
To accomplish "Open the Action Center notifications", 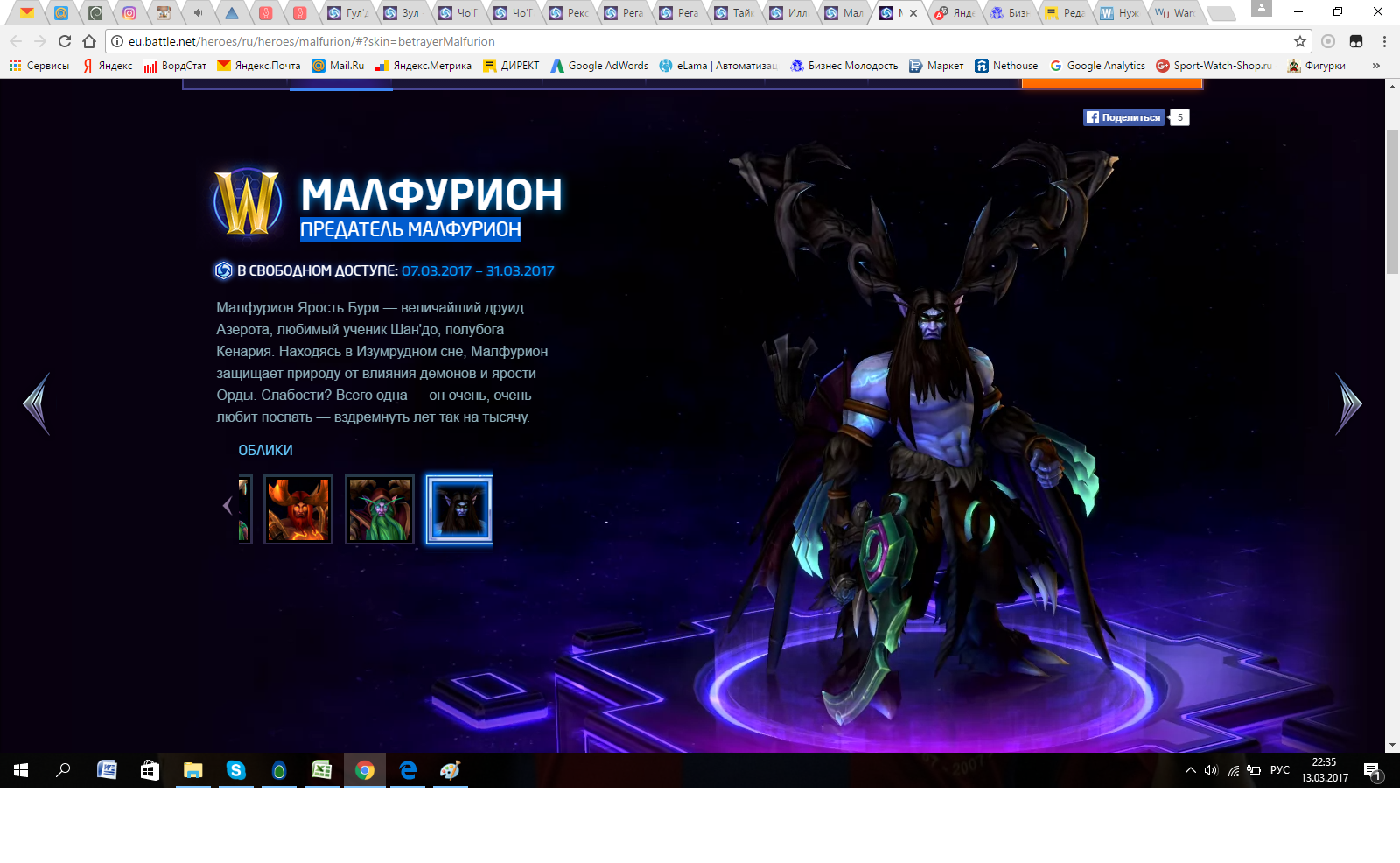I will [1372, 771].
